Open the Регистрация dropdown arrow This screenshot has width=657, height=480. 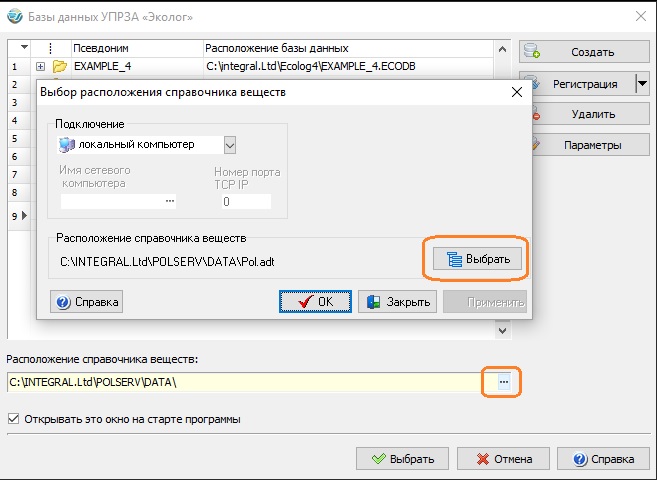[641, 84]
